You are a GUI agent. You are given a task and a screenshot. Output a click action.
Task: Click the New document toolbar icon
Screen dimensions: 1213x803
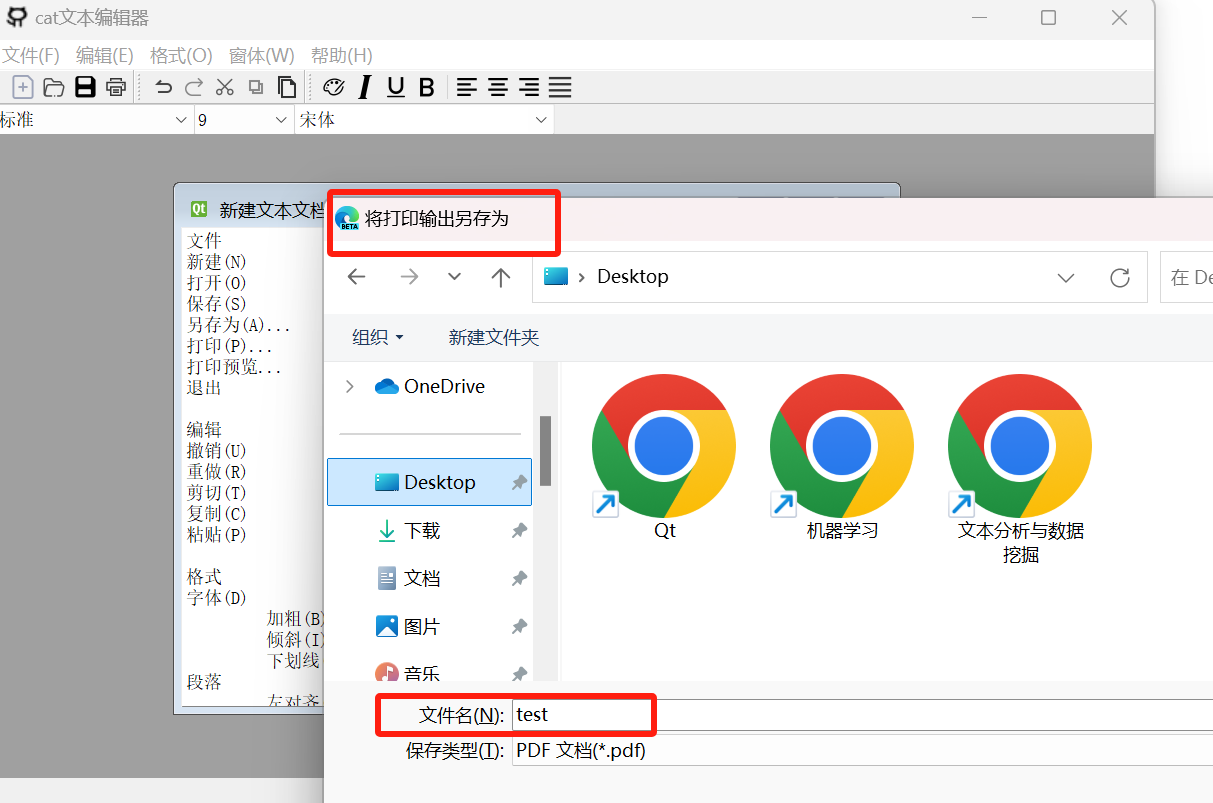click(x=22, y=87)
